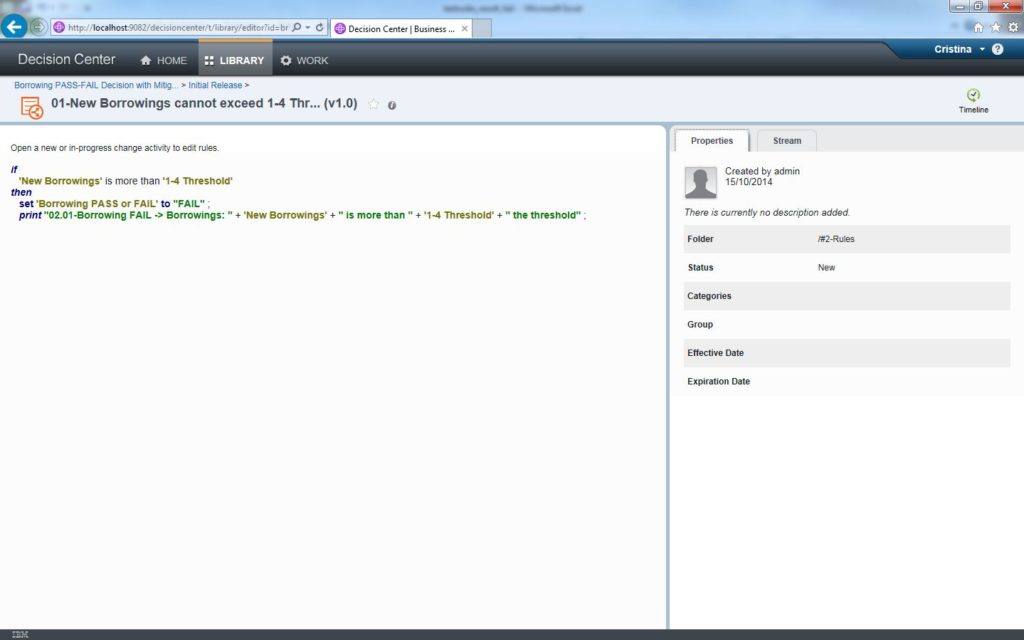Click the Borrowing PASS-FAIL Decision breadcrumb link
Image resolution: width=1024 pixels, height=640 pixels.
(96, 86)
